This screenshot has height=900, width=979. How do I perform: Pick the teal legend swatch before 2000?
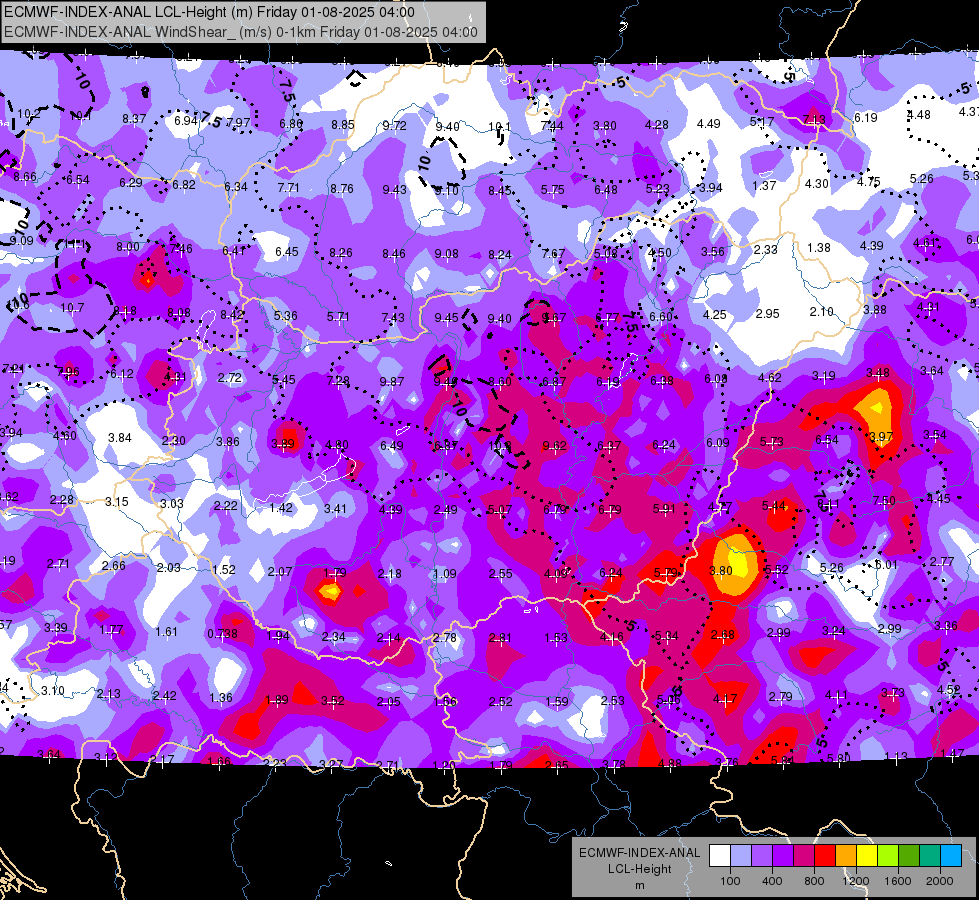pyautogui.click(x=930, y=856)
